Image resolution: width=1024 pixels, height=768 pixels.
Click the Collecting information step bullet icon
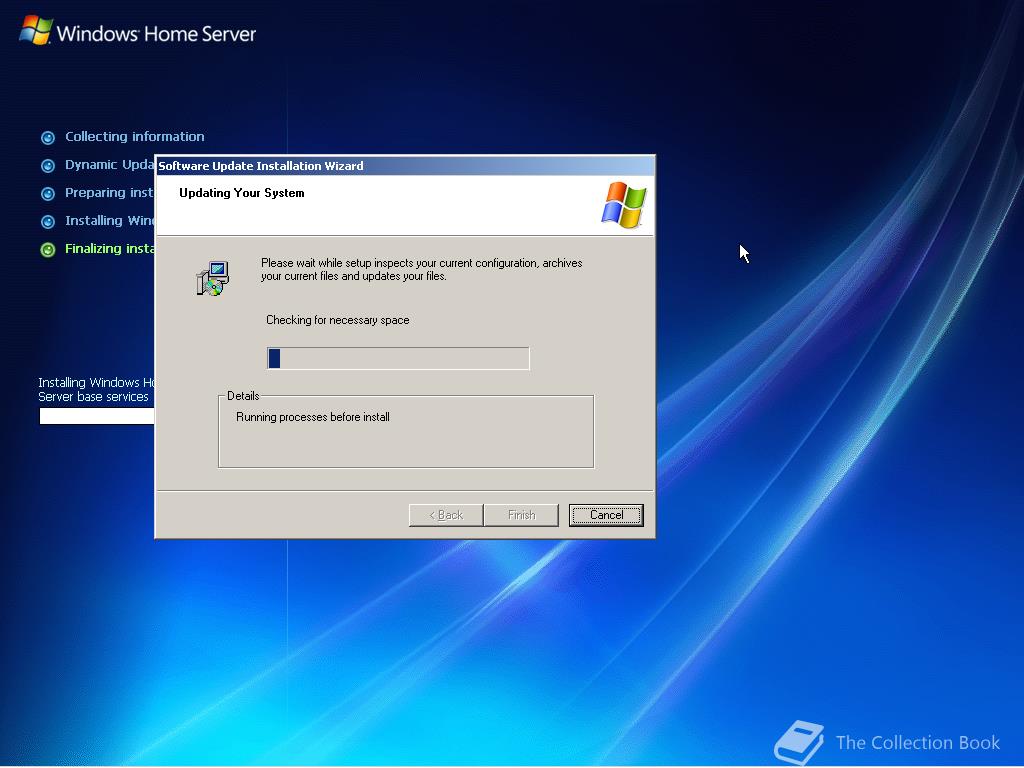48,138
